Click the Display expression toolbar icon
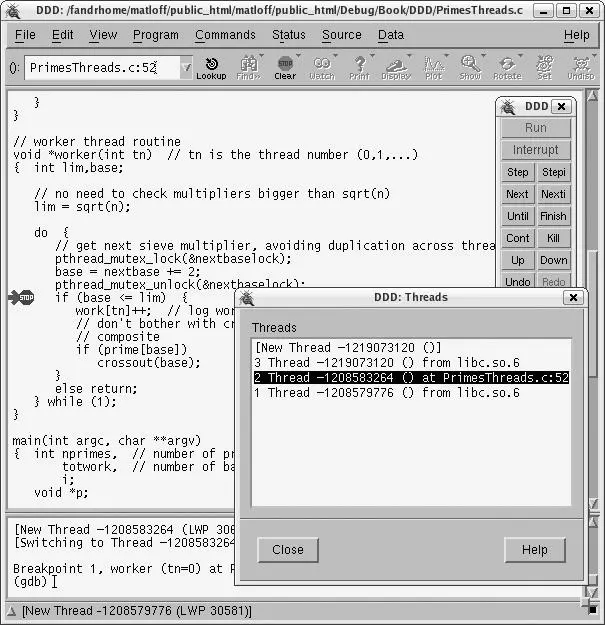Screen dimensions: 605x625 (396, 67)
